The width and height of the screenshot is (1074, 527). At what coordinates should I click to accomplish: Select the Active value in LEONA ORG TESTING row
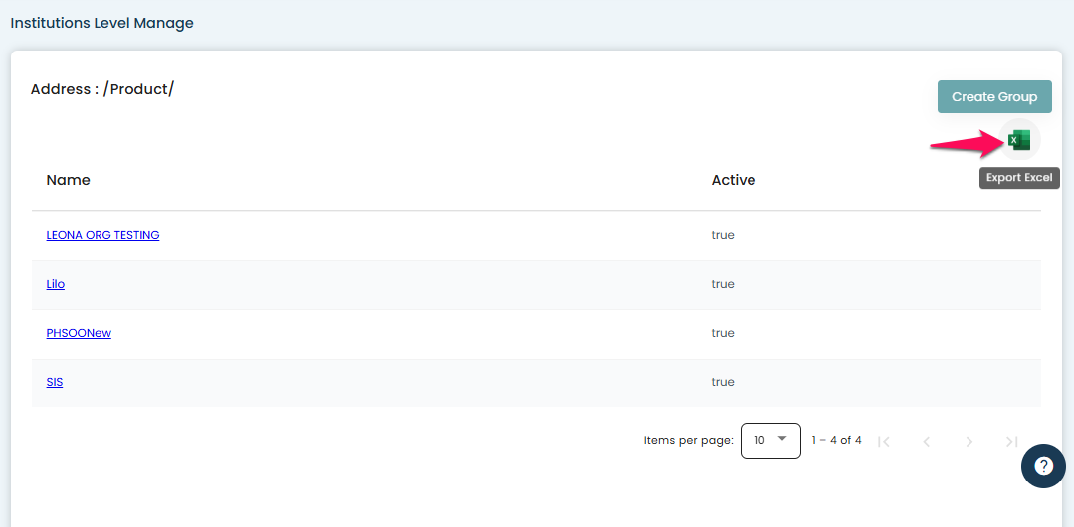(723, 235)
